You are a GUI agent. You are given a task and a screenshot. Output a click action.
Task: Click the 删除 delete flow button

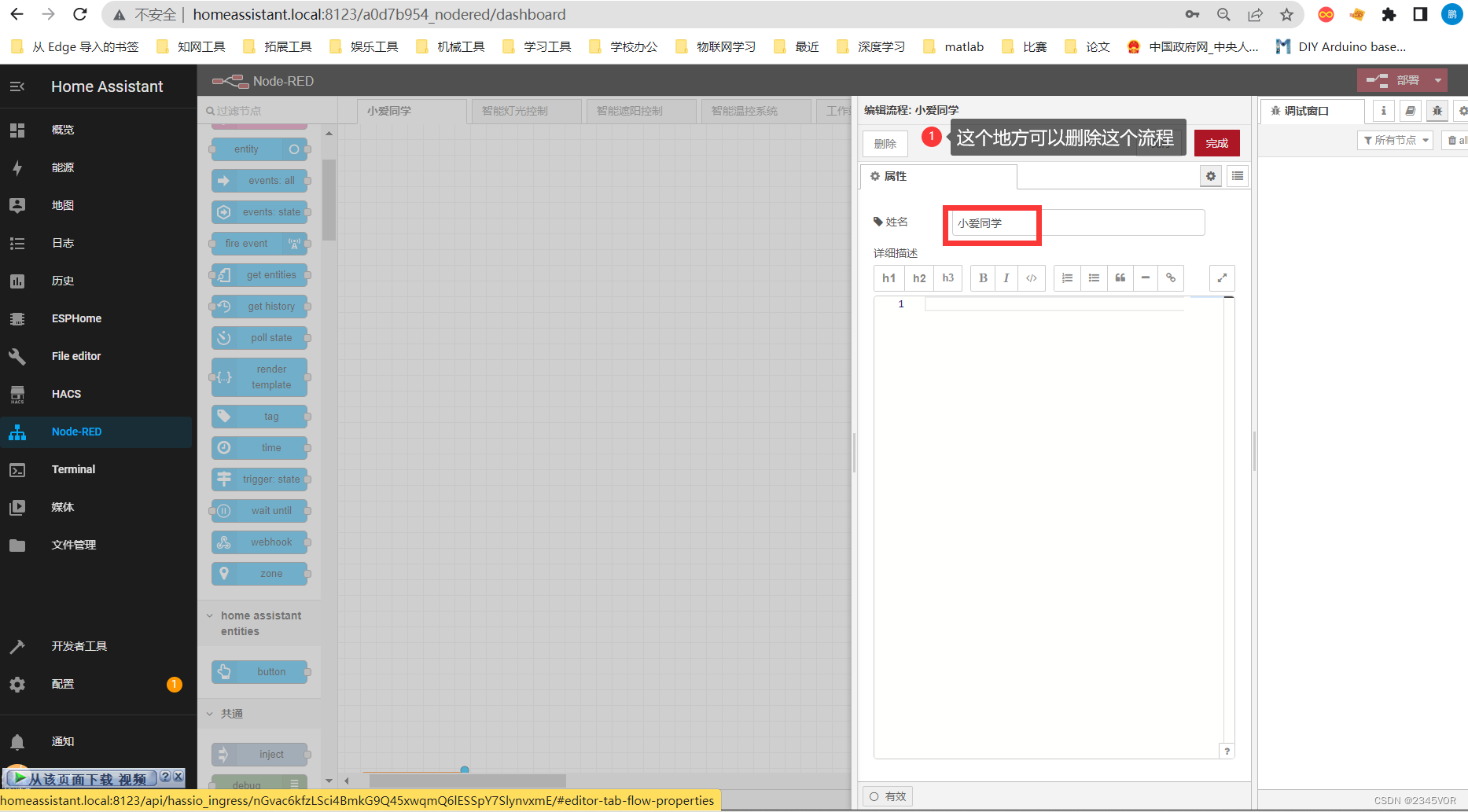coord(885,144)
